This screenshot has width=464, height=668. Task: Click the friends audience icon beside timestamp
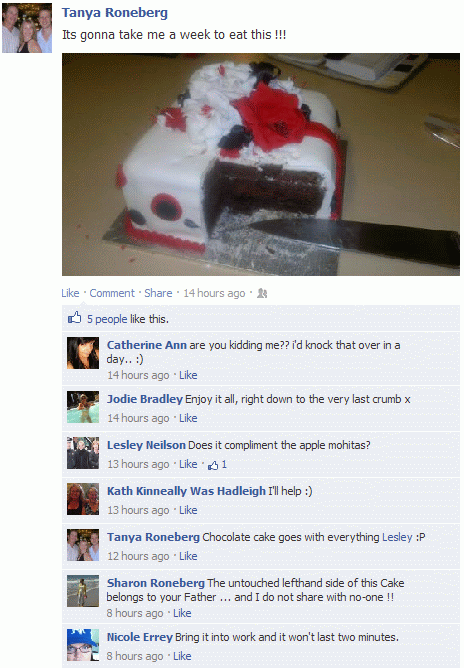point(262,293)
